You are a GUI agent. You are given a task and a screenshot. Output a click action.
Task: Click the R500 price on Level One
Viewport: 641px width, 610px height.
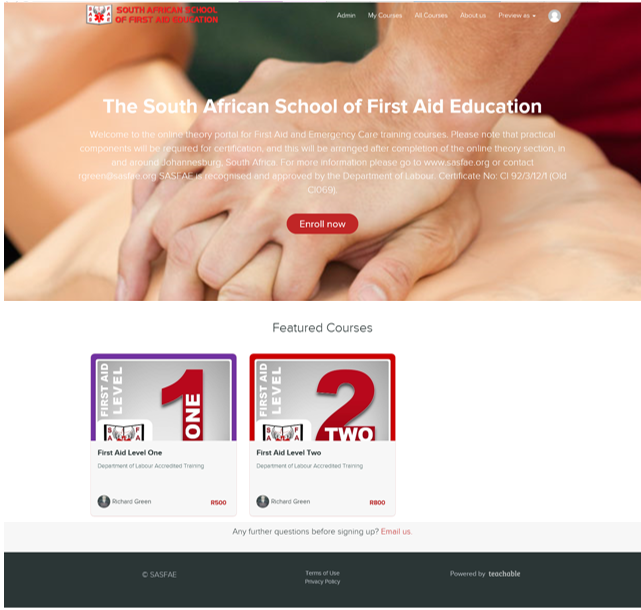[x=218, y=502]
